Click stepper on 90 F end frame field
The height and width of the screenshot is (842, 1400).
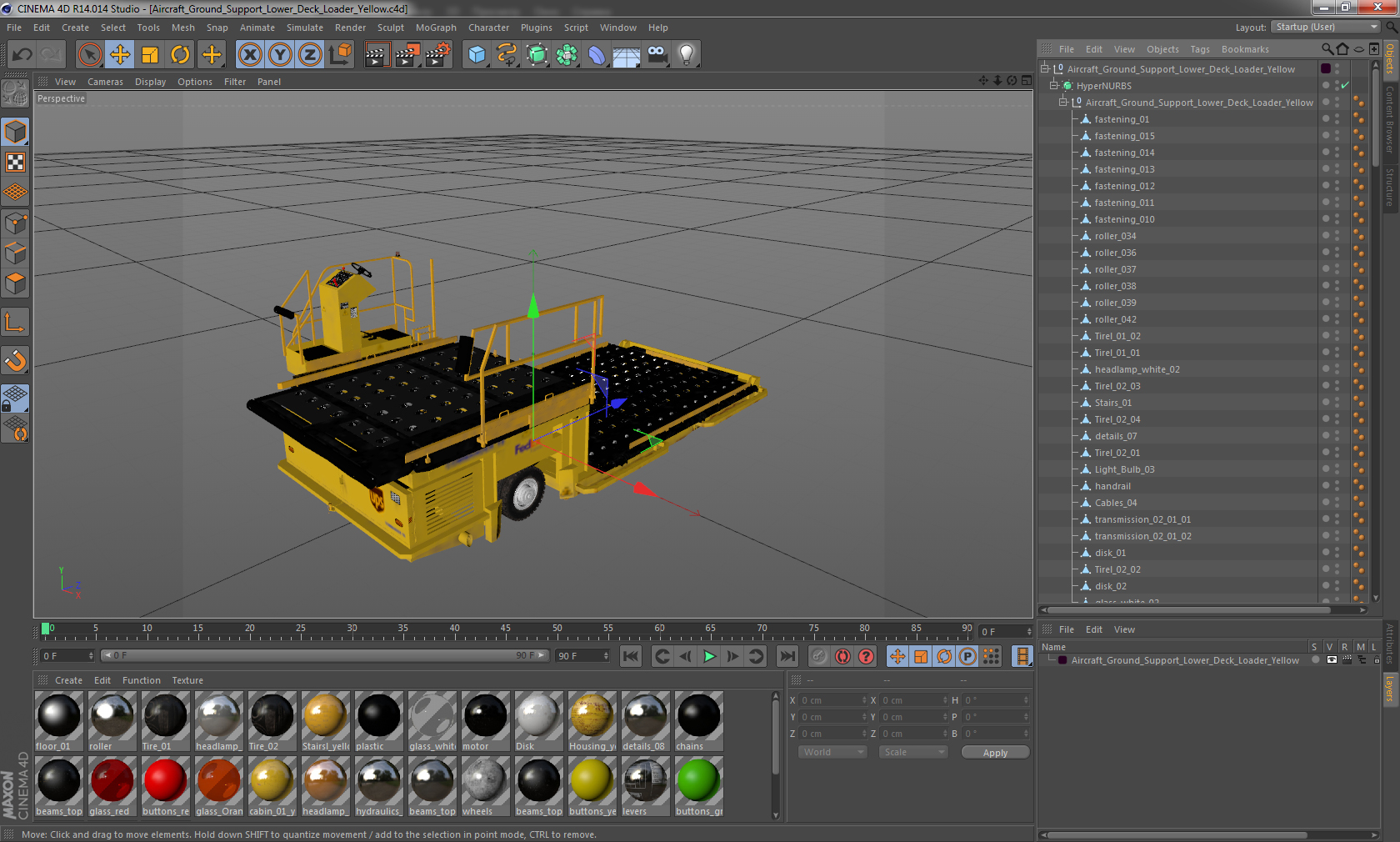606,656
